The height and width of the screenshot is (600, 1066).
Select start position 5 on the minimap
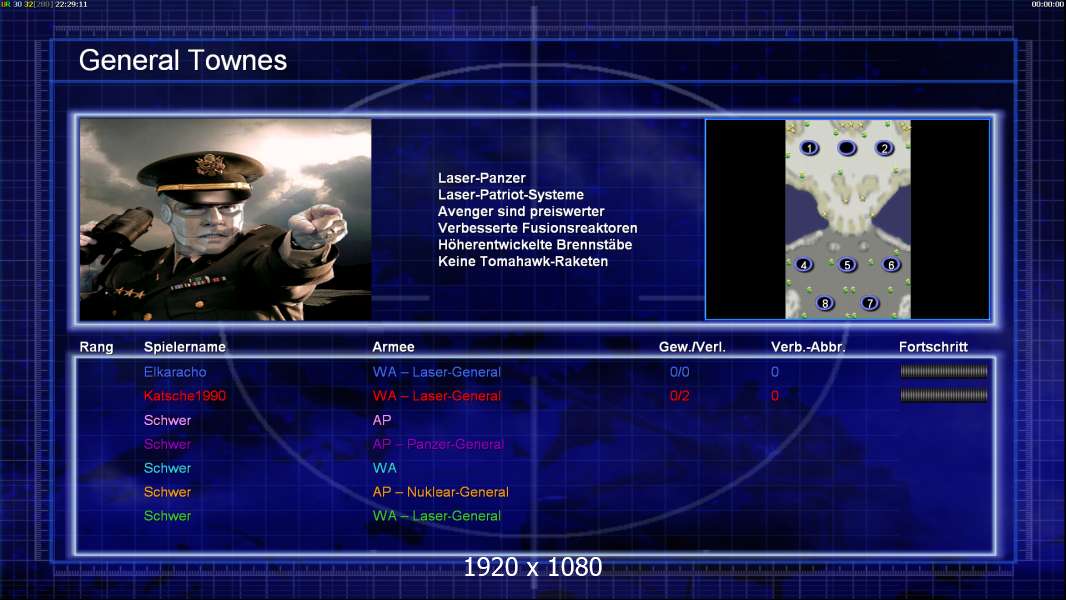coord(846,265)
